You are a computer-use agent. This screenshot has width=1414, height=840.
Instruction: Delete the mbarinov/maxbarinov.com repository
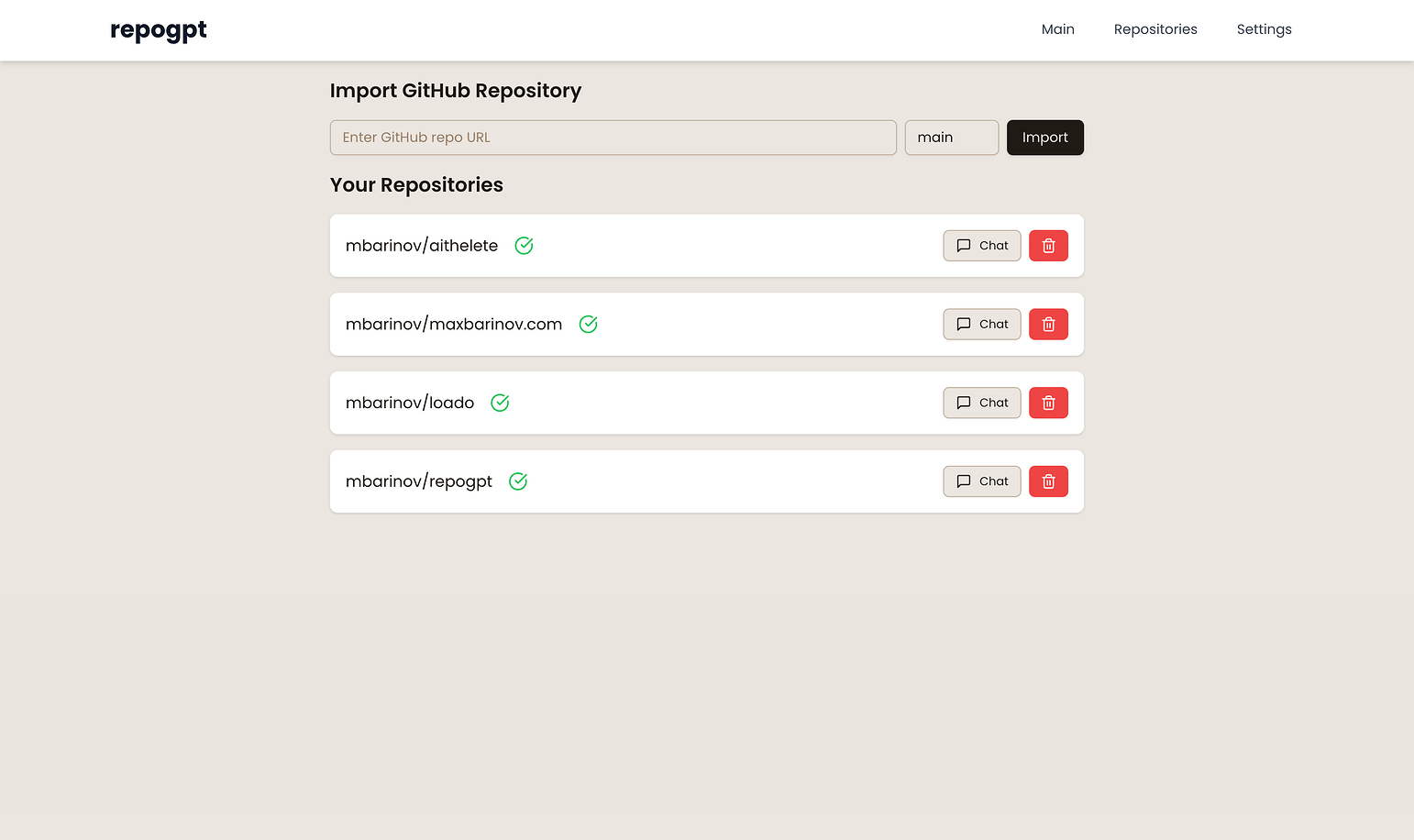[x=1048, y=325]
